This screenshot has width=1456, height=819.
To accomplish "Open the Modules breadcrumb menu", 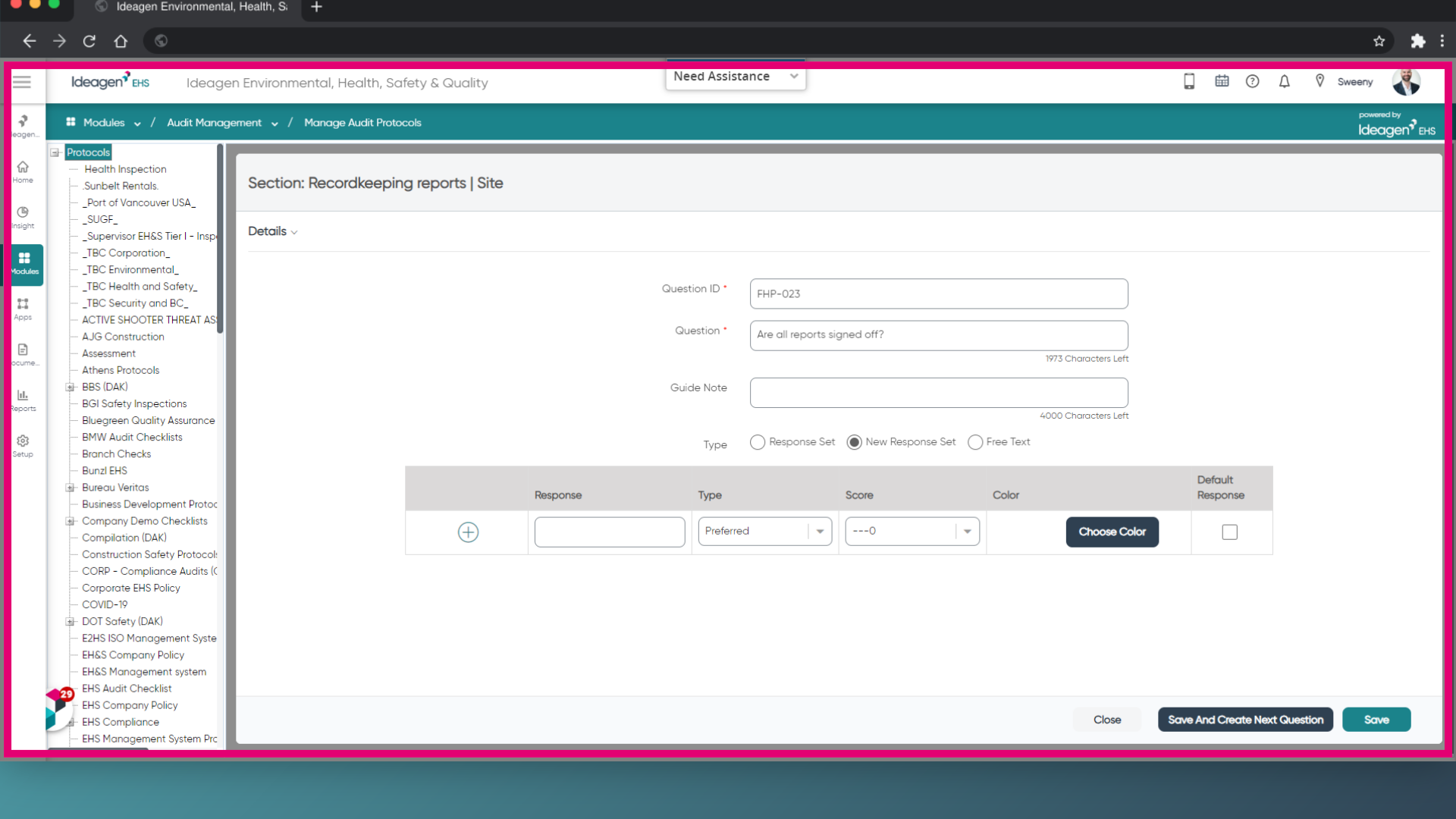I will (x=103, y=122).
